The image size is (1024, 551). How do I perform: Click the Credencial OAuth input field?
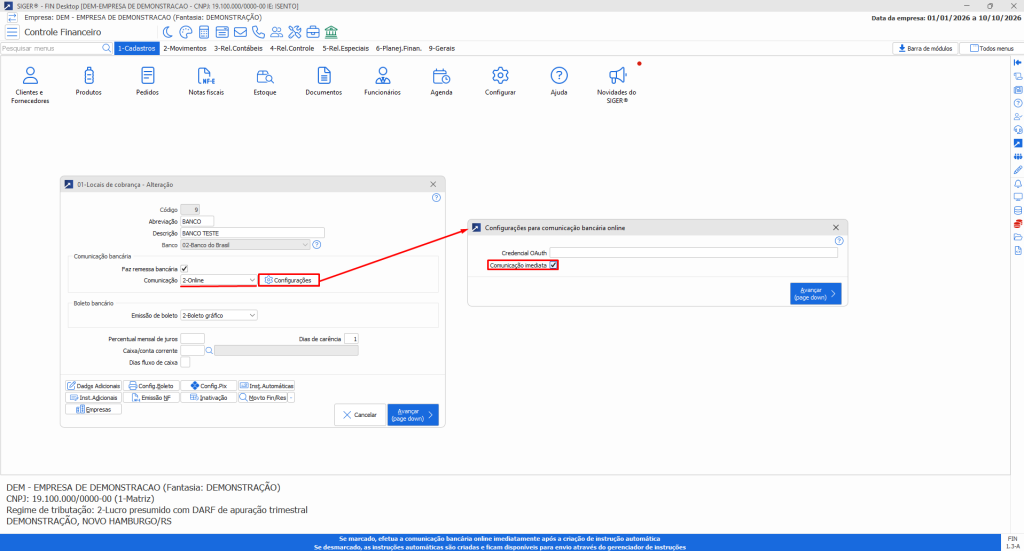[694, 253]
